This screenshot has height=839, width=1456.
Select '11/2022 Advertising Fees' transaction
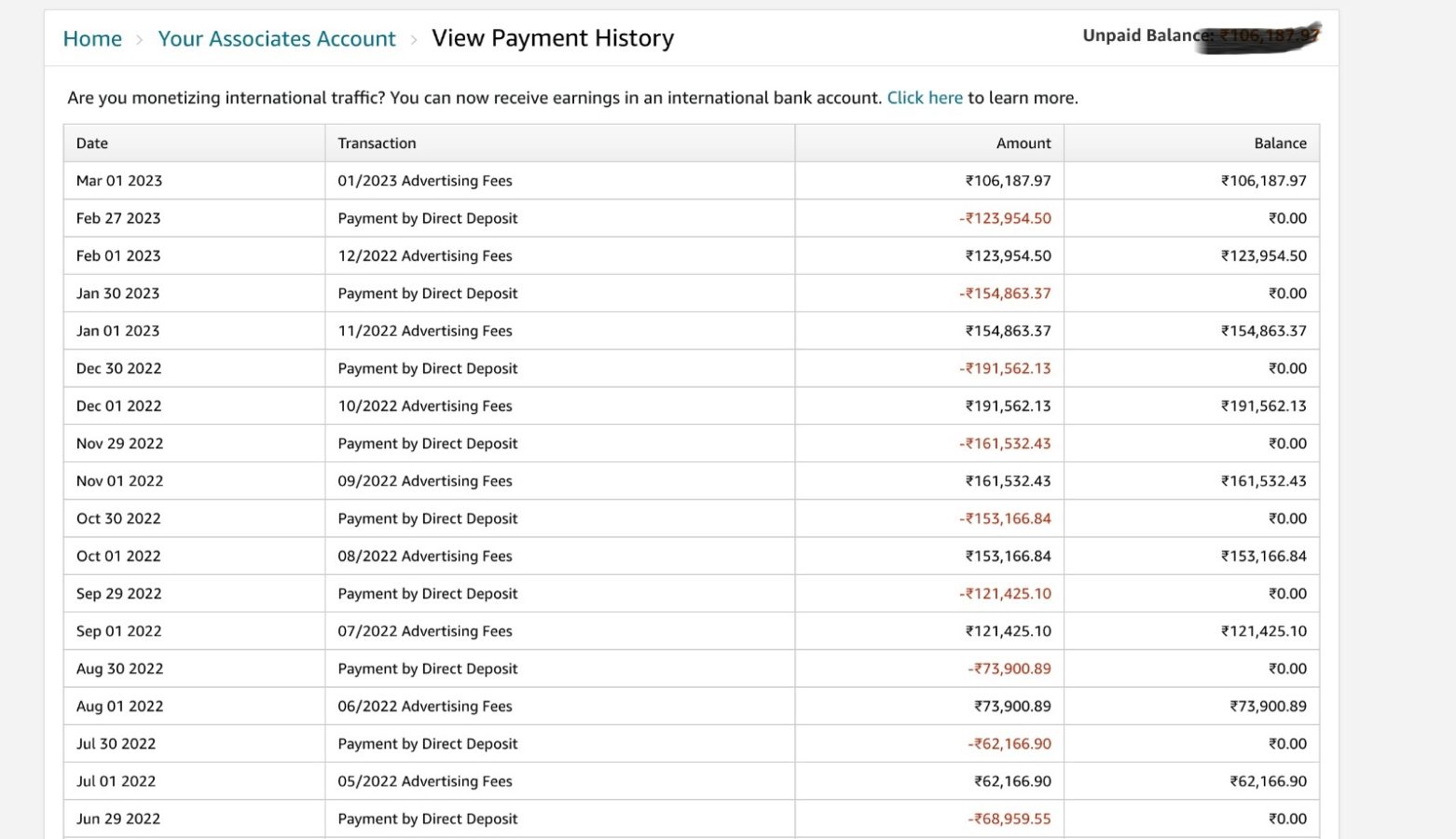pyautogui.click(x=425, y=331)
